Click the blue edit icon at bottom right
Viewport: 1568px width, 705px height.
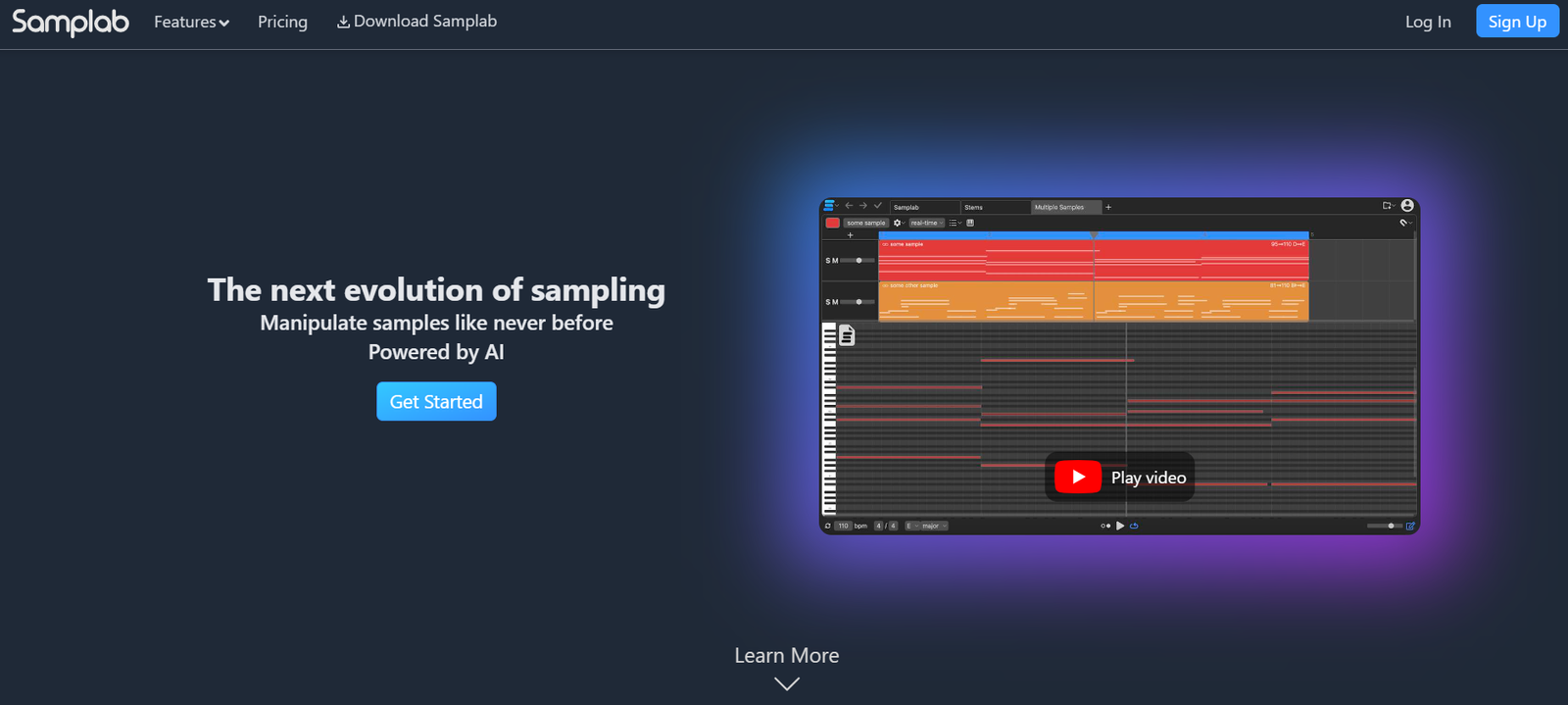(x=1410, y=526)
